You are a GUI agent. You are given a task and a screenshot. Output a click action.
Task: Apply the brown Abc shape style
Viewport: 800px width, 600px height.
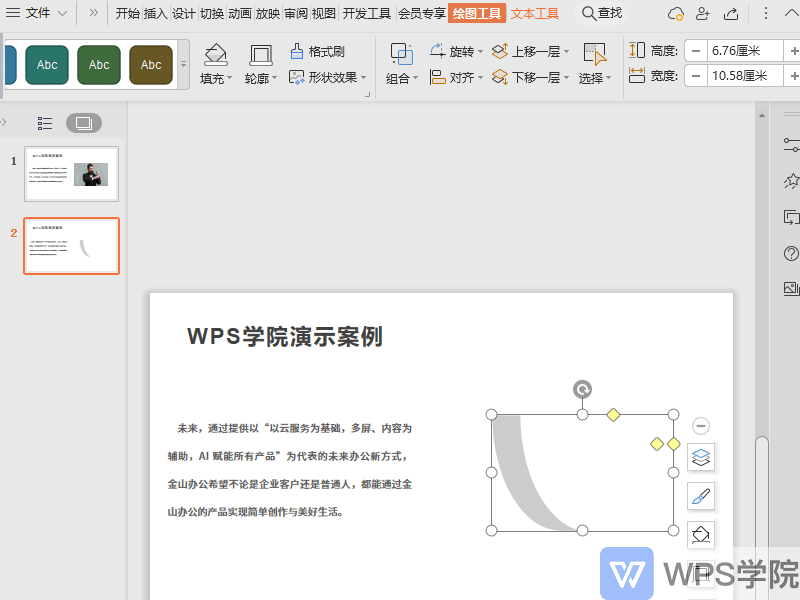tap(151, 65)
